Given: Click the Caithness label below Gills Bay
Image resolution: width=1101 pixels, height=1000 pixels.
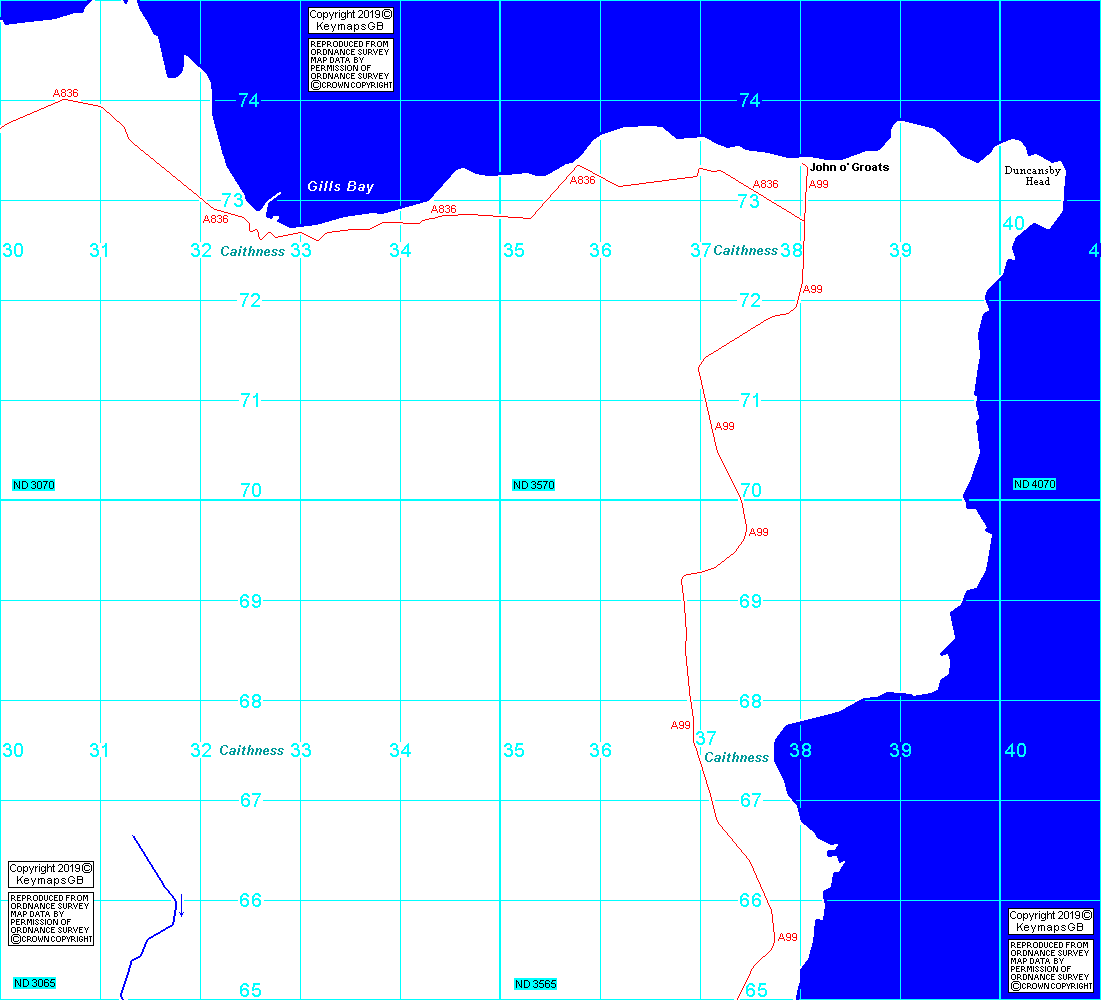Looking at the screenshot, I should point(252,252).
